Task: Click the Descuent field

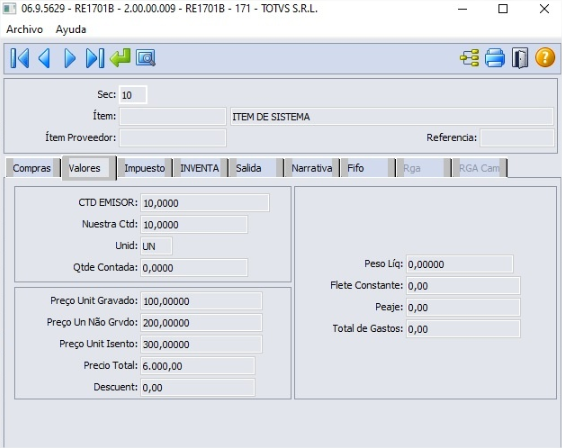Action: [x=197, y=387]
